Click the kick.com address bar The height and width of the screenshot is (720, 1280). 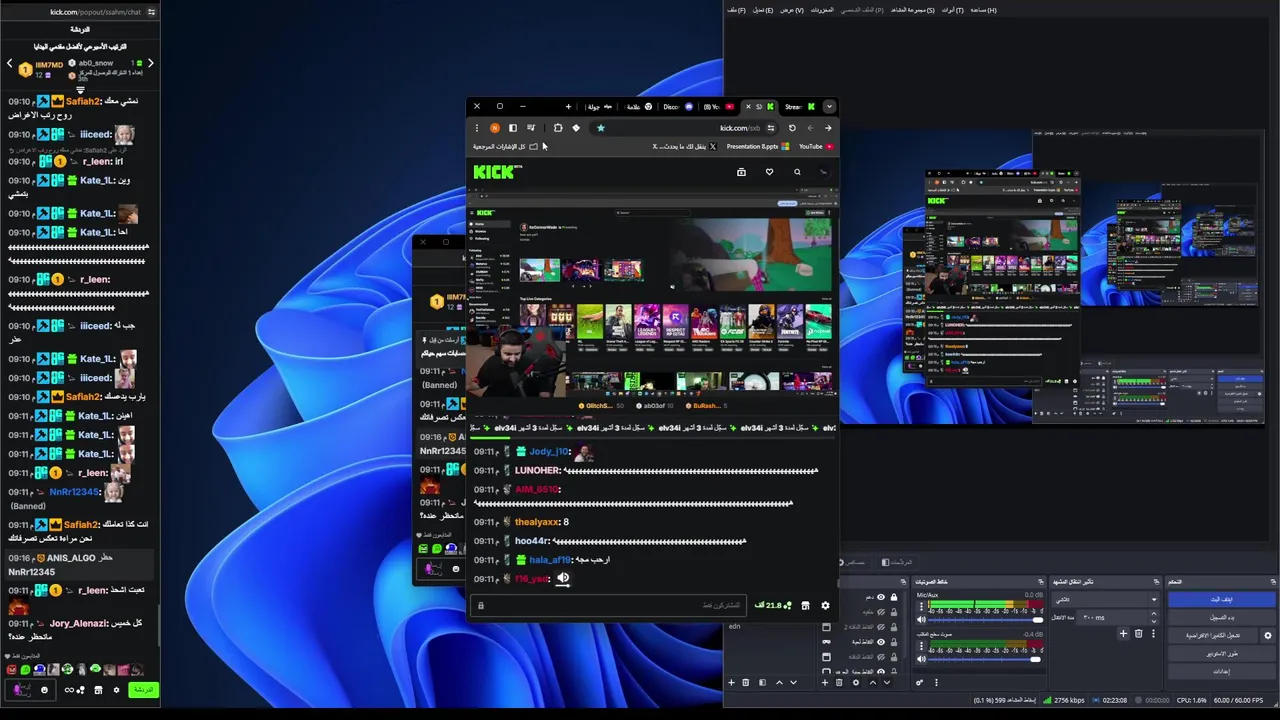(685, 128)
